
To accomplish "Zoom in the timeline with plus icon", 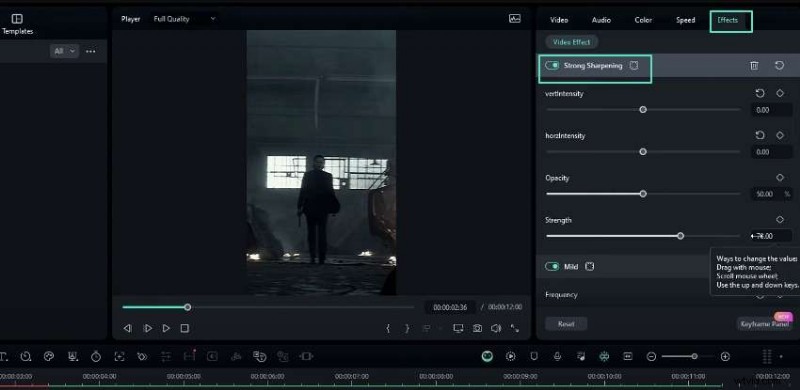I will (725, 356).
